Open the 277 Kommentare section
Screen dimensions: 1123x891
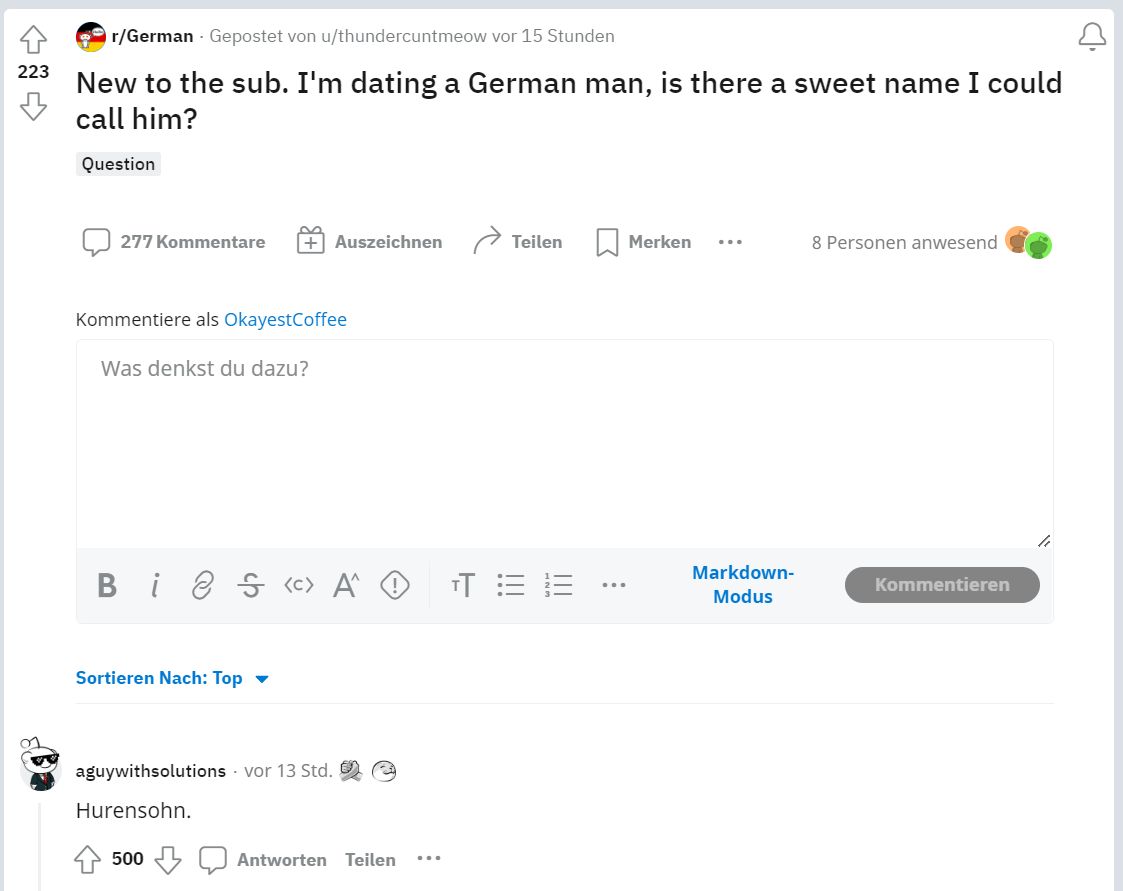click(x=174, y=242)
